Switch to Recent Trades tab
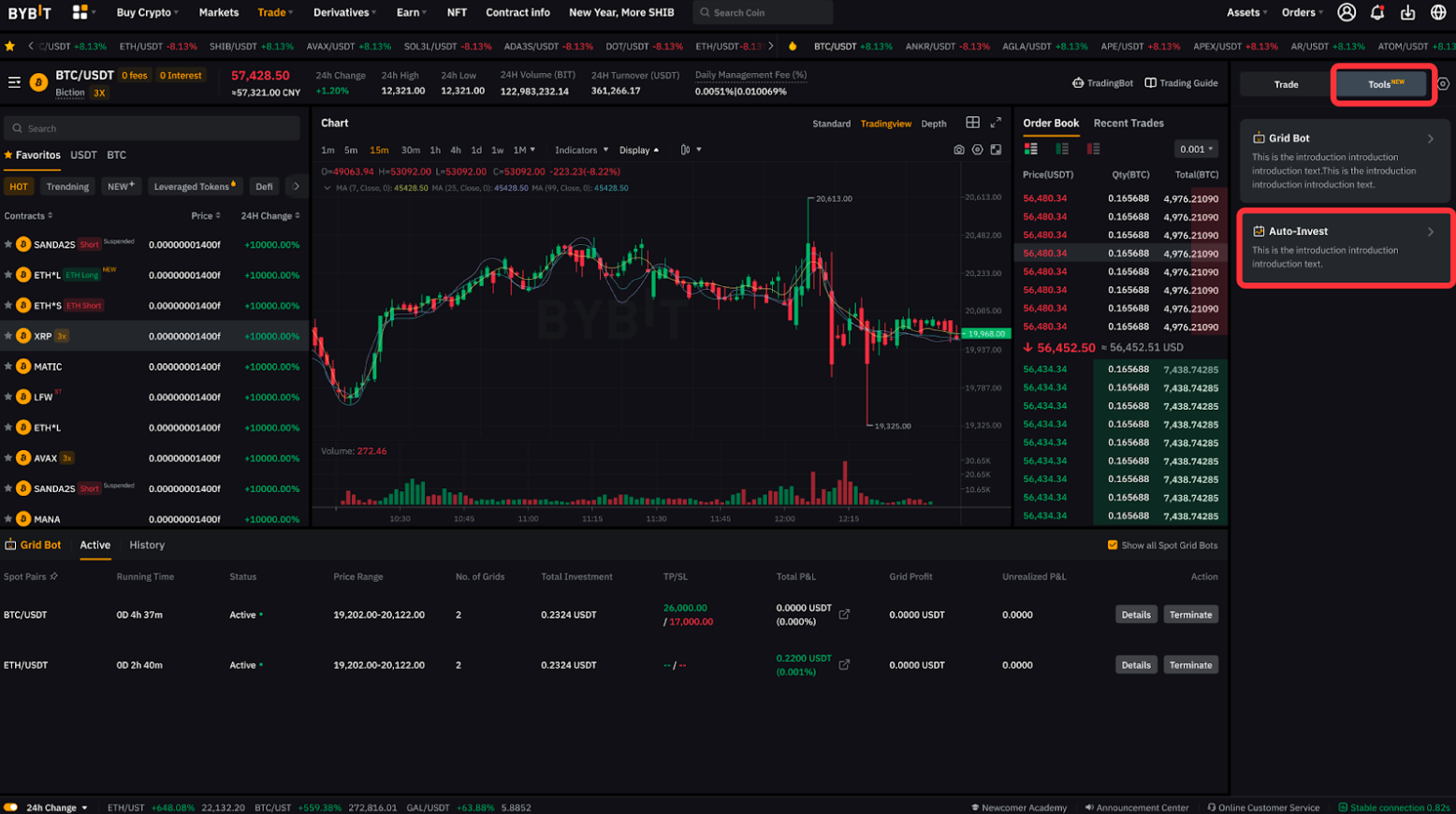This screenshot has width=1456, height=814. tap(1128, 123)
